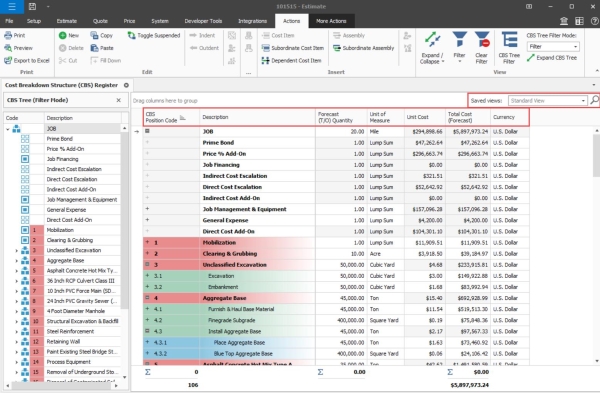Image resolution: width=600 pixels, height=393 pixels.
Task: Open the Developer Tools tab
Action: (x=203, y=21)
